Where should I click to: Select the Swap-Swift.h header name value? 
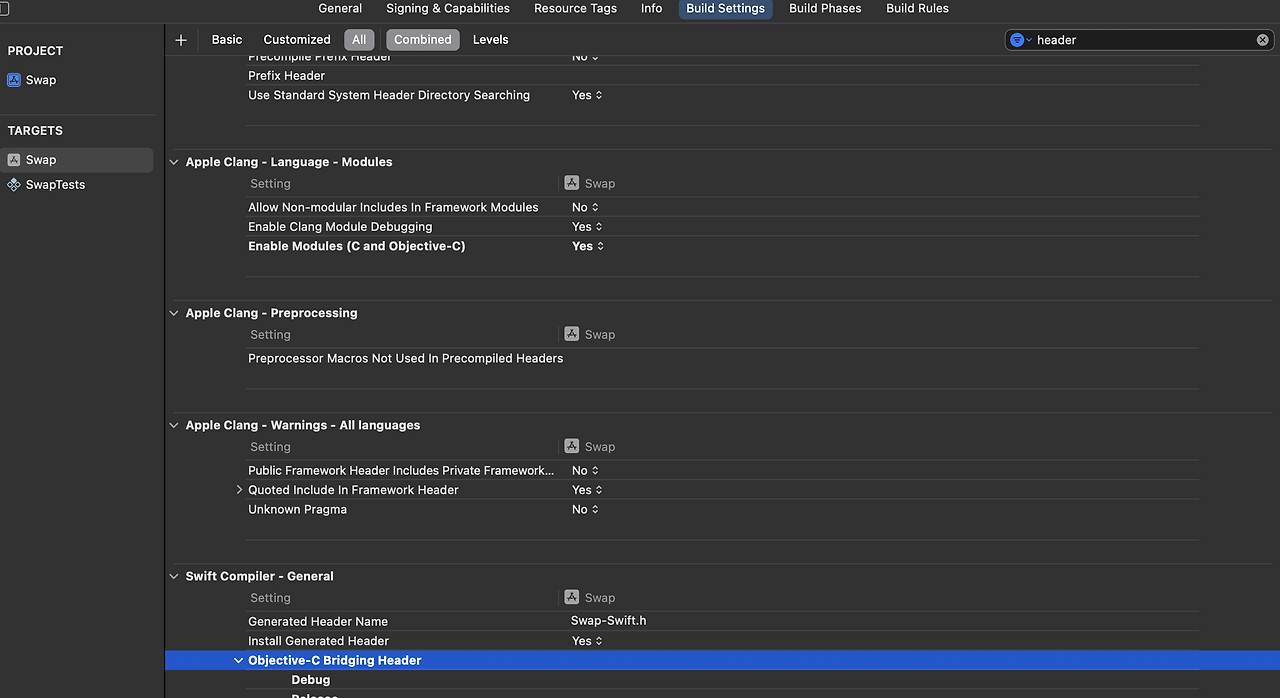pos(608,621)
